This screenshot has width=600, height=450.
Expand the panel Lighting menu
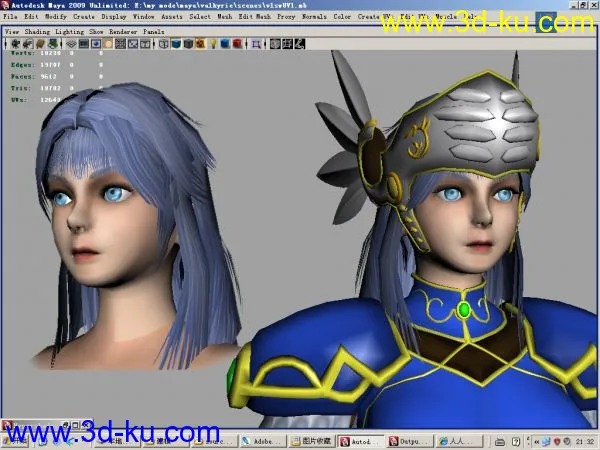[69, 32]
